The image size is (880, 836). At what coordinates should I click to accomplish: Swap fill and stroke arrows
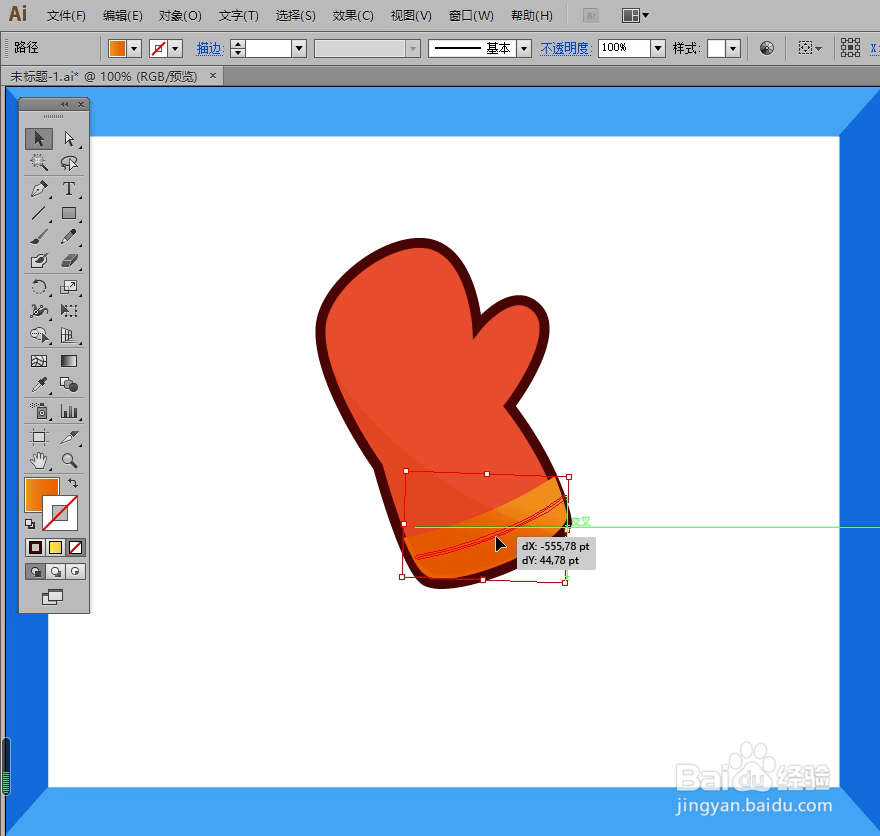(73, 483)
